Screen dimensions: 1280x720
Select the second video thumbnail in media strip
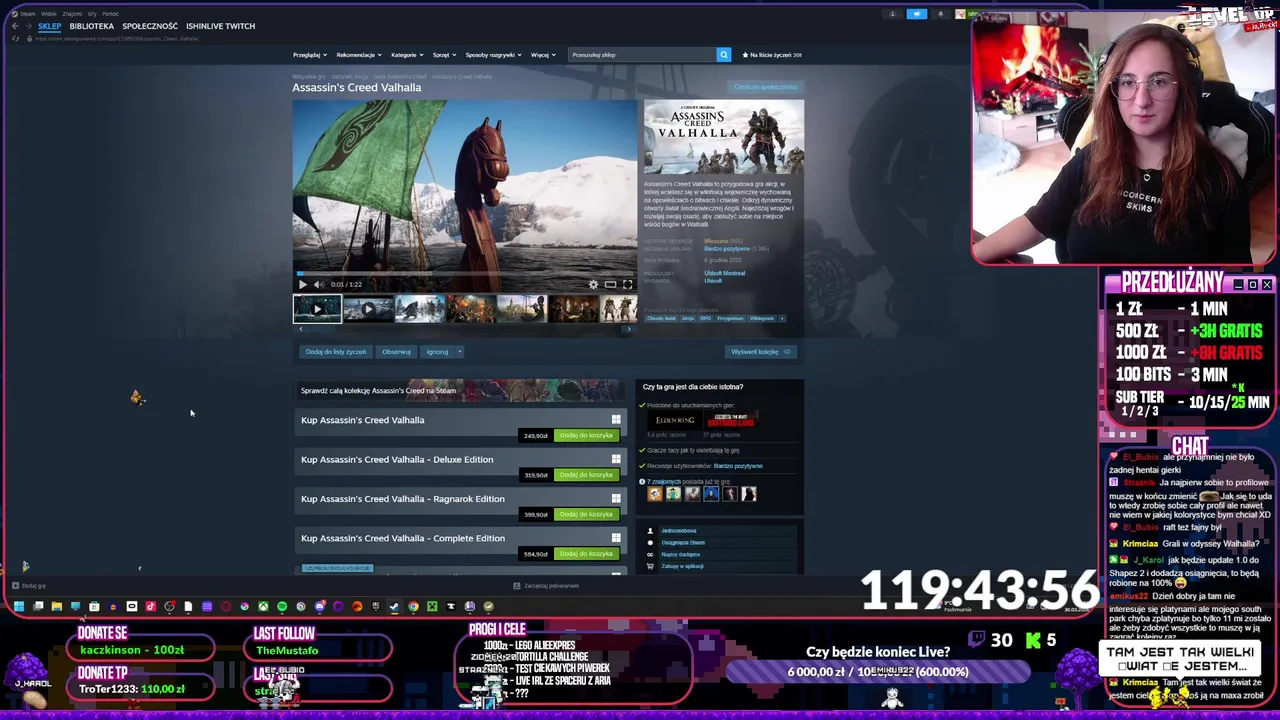[x=368, y=309]
